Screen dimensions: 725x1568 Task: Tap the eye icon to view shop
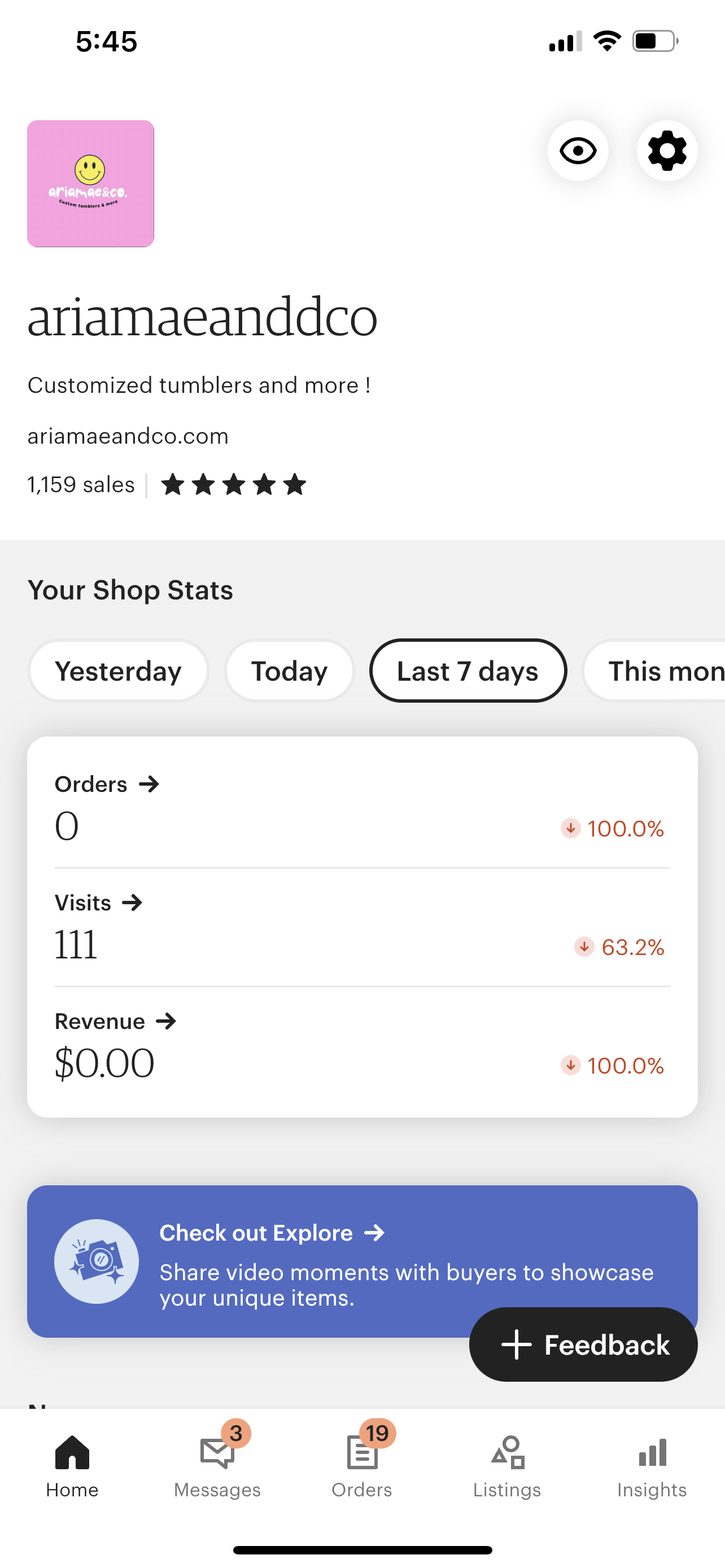[577, 150]
